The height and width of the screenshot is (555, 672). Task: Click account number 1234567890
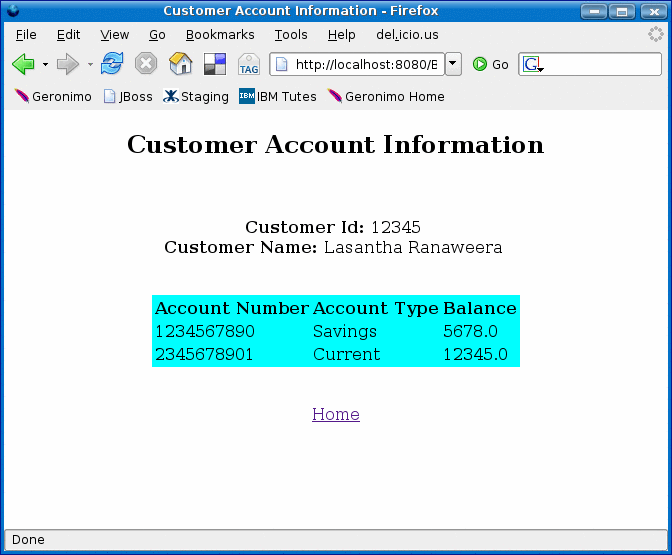[x=205, y=331]
